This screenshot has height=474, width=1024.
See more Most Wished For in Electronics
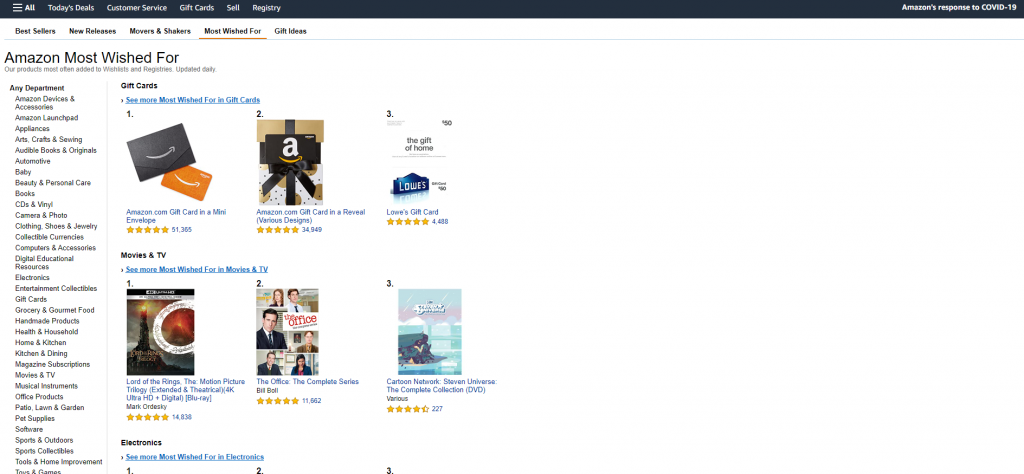tap(195, 457)
